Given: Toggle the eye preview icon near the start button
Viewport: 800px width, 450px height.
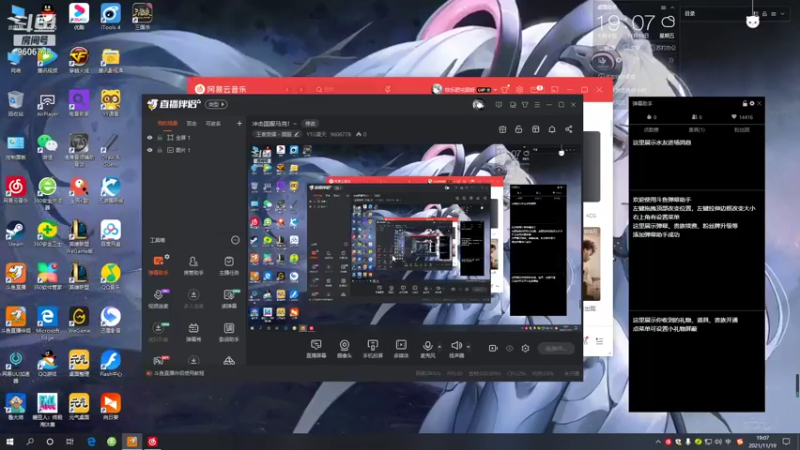Looking at the screenshot, I should coord(509,348).
